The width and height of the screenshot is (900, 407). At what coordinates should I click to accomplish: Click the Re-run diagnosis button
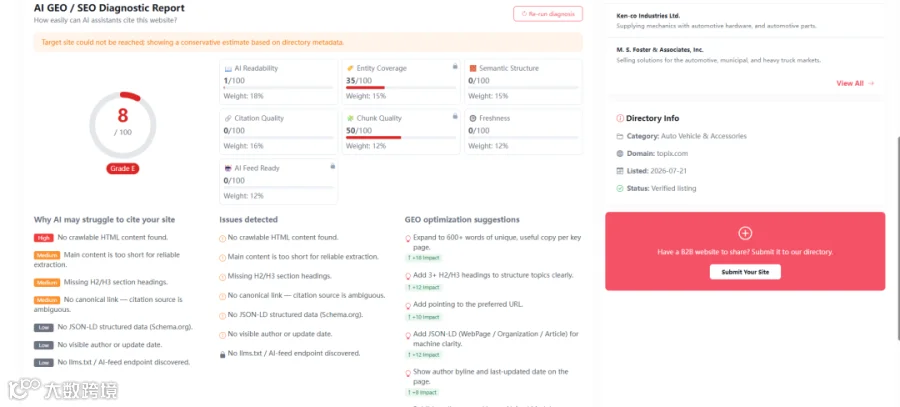click(x=548, y=14)
